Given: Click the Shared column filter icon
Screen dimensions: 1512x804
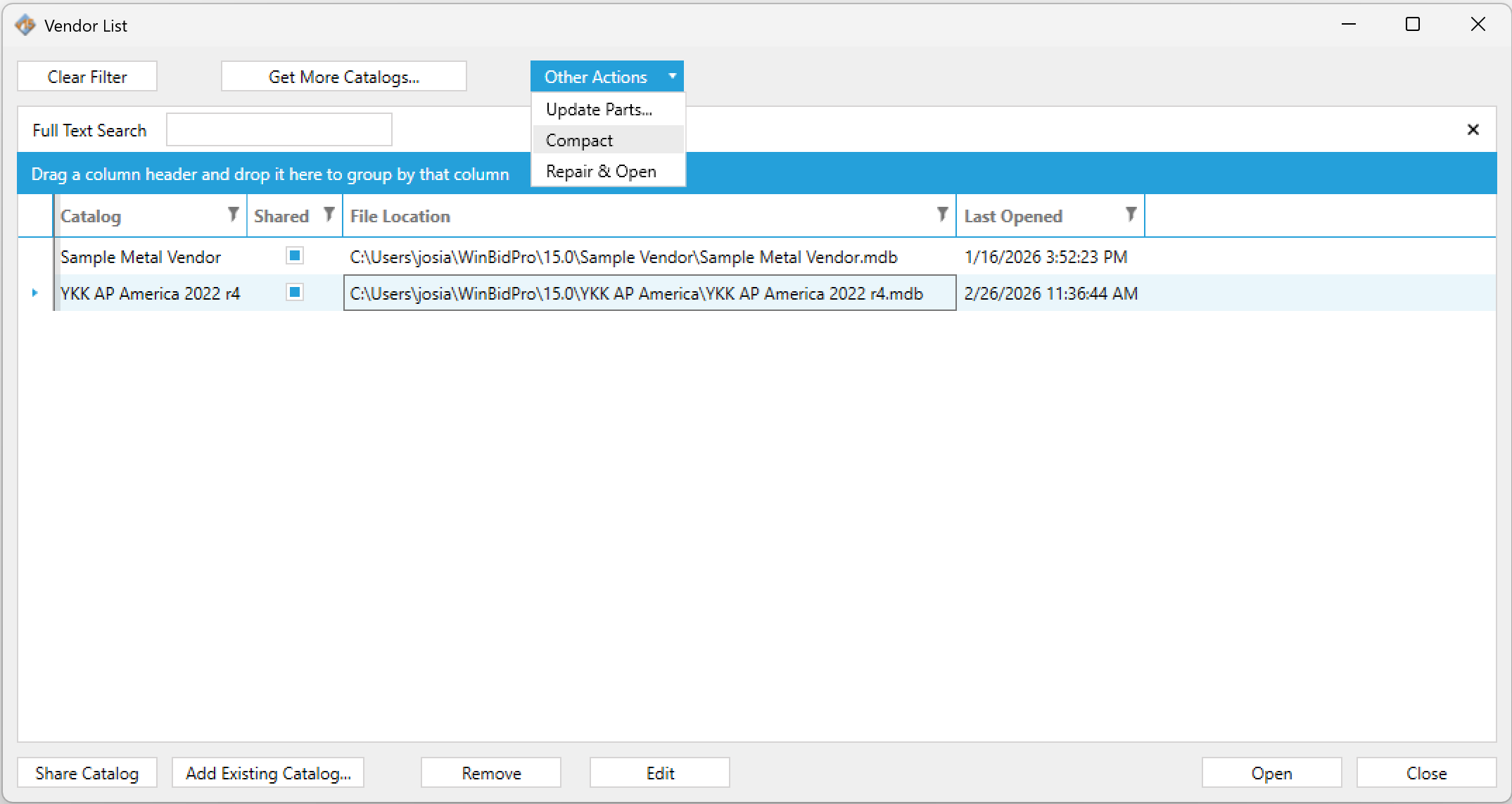Looking at the screenshot, I should point(329,215).
